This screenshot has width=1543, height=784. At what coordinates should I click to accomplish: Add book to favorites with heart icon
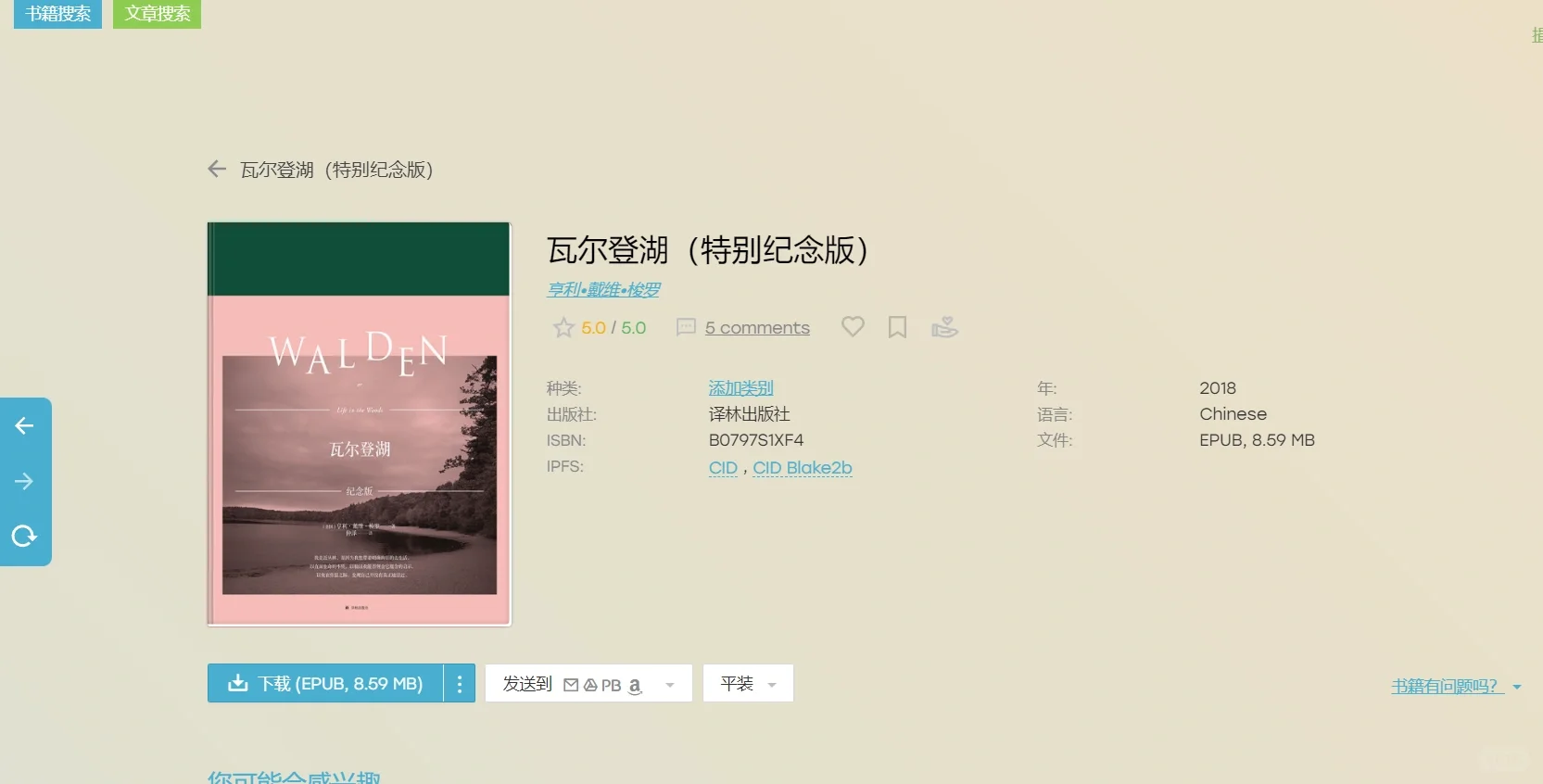(x=853, y=326)
